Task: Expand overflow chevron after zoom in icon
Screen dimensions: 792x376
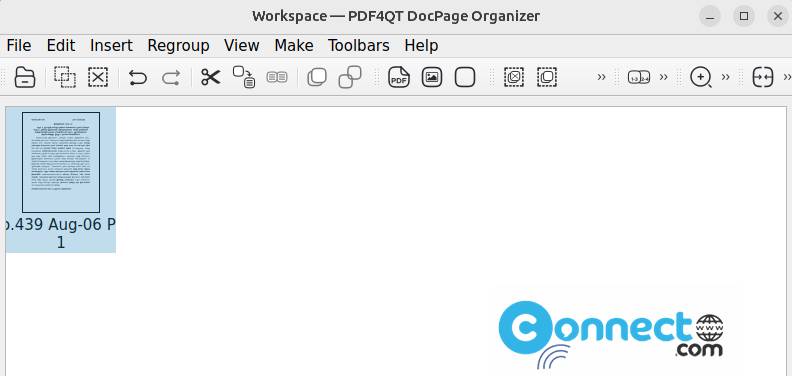Action: [x=725, y=77]
